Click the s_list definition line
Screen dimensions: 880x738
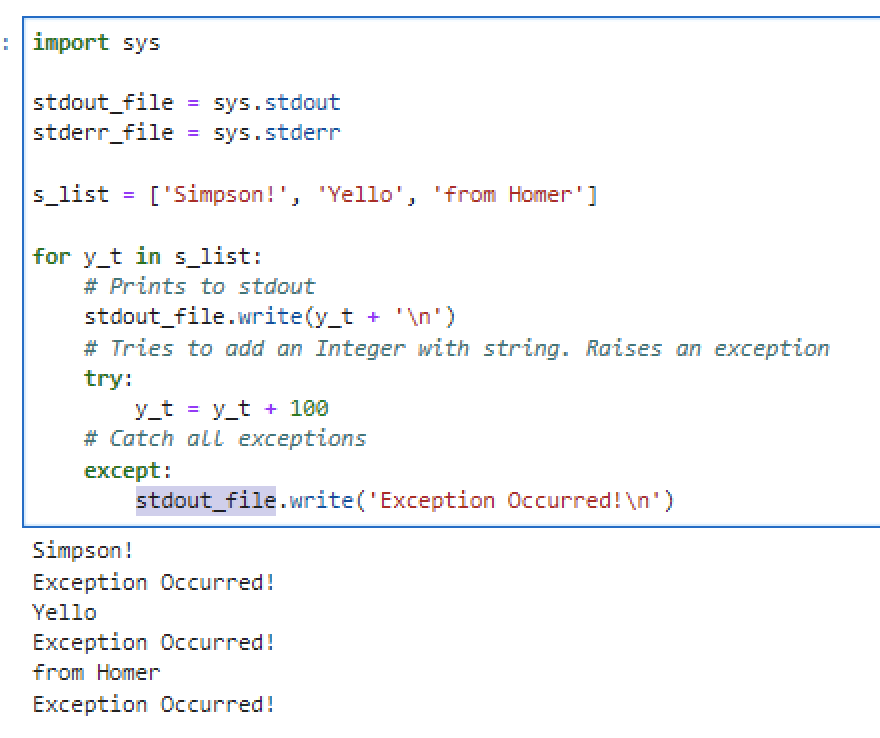point(315,195)
